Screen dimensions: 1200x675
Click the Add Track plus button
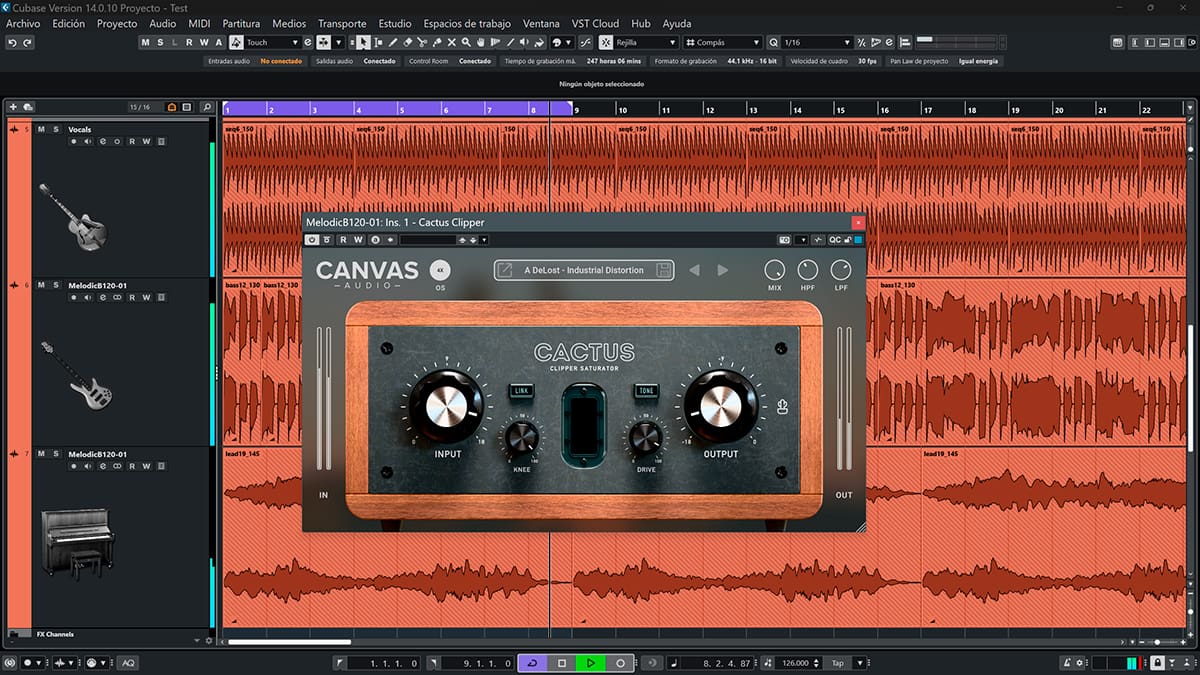tap(13, 107)
